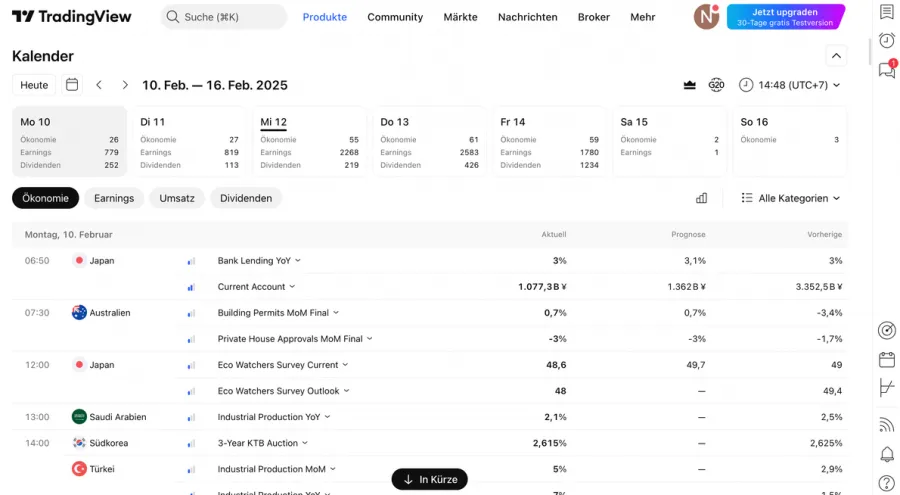Open watchlist panel in right sidebar
Screen dimensions: 900x495
[x=887, y=11]
